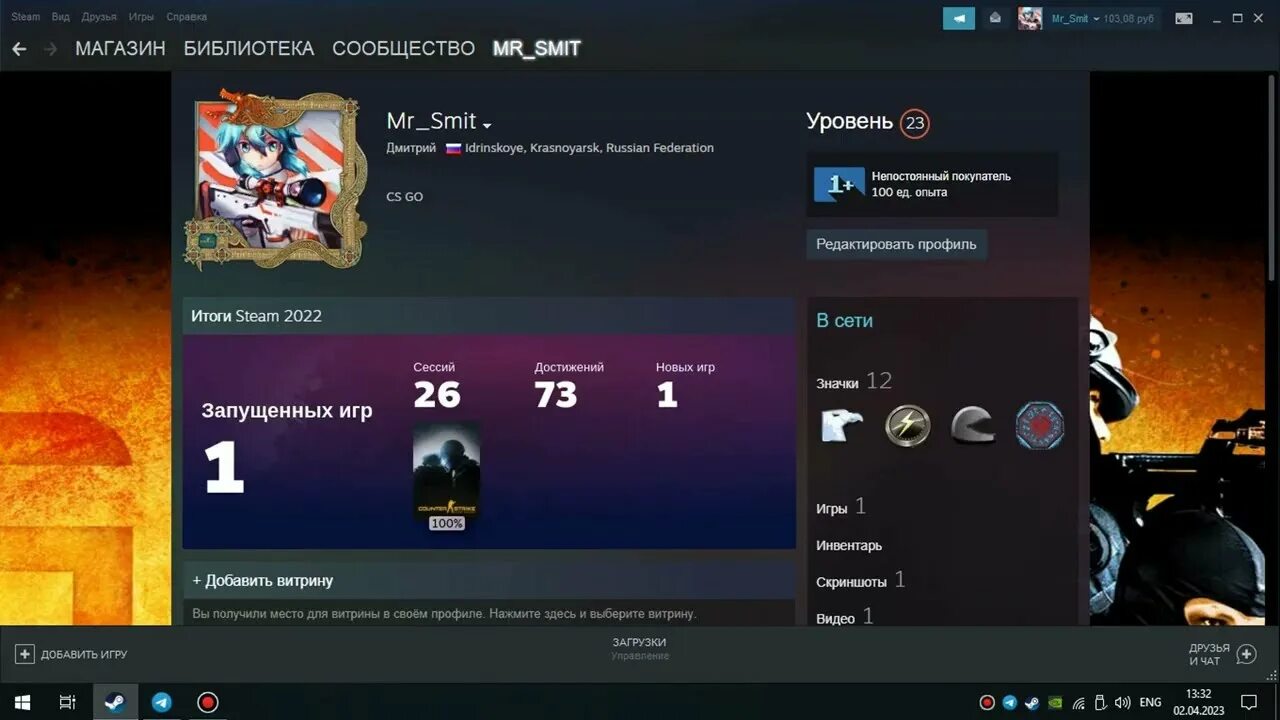
Task: Click the Russian flag icon beside location
Action: coord(453,148)
